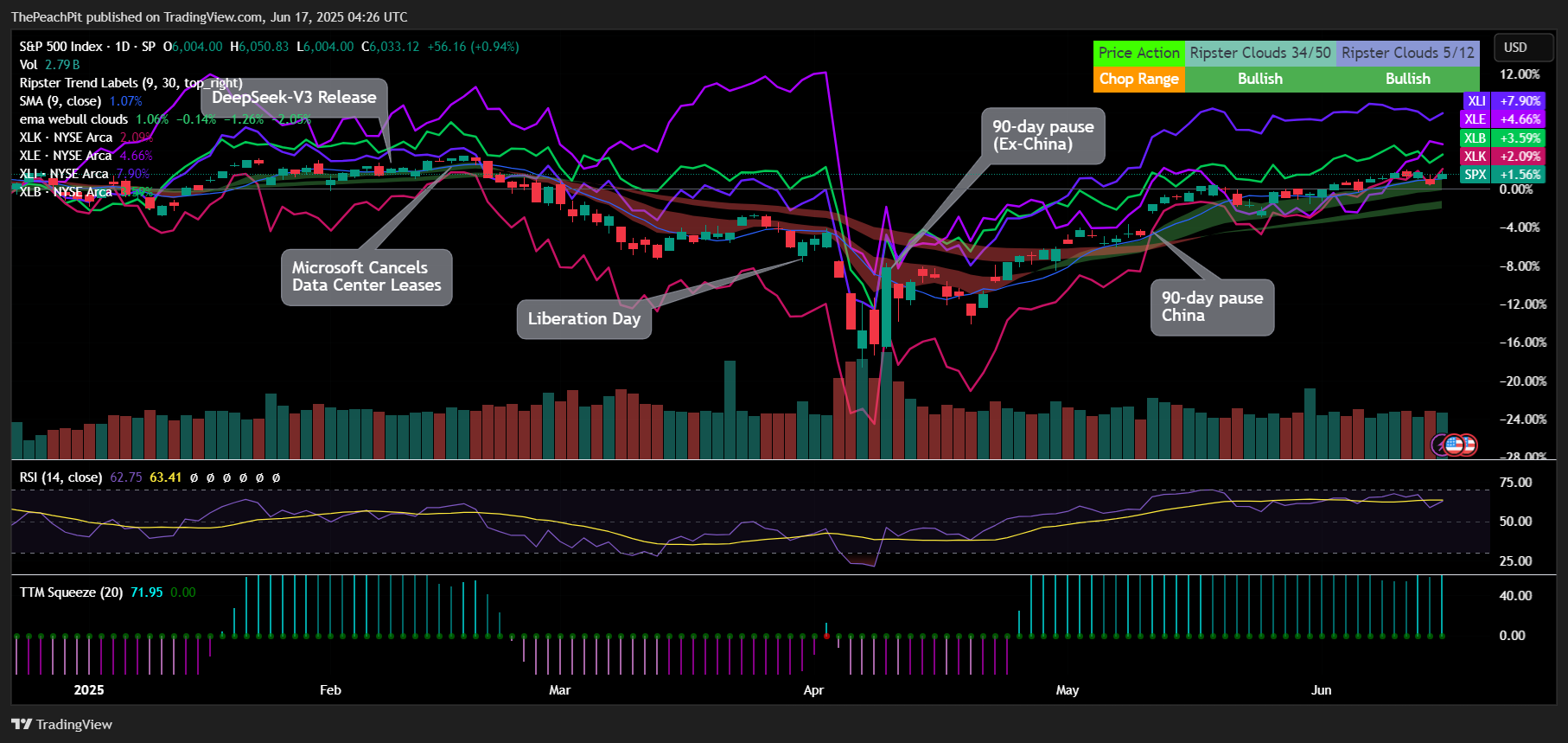Click the 'Ripster Clouds 5/12' header cell
The width and height of the screenshot is (1568, 743).
click(x=1408, y=53)
